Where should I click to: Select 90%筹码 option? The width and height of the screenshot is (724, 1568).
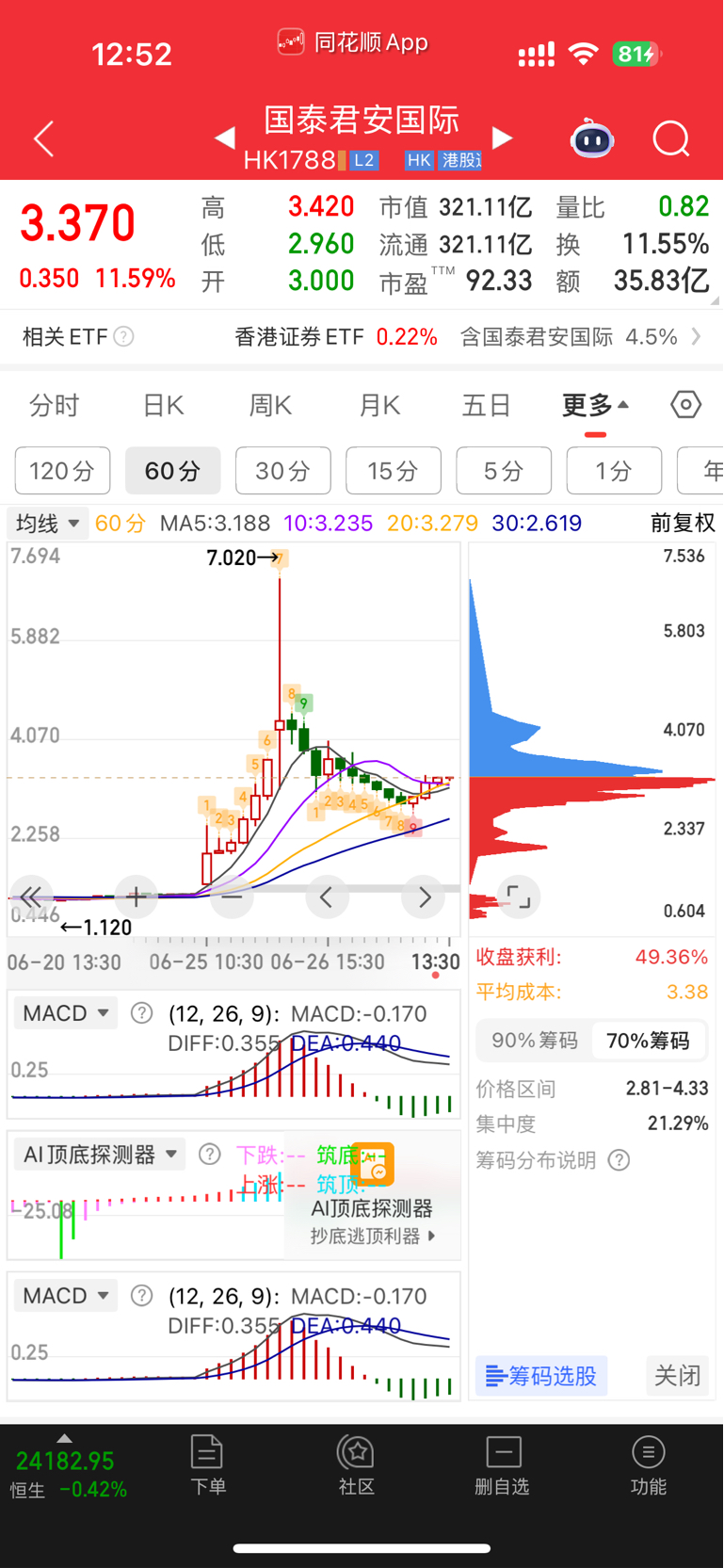pos(535,1040)
